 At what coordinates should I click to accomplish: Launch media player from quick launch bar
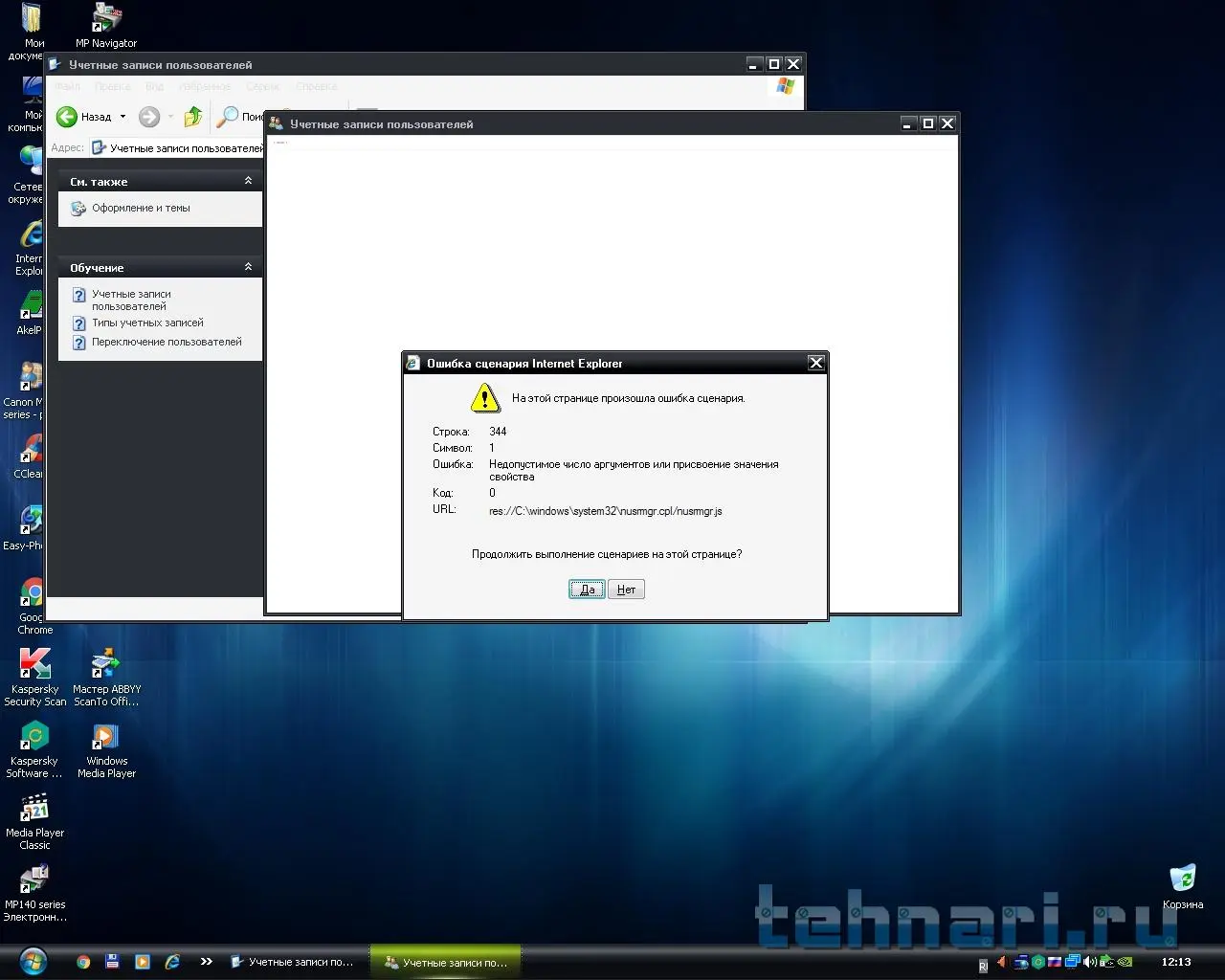[143, 962]
